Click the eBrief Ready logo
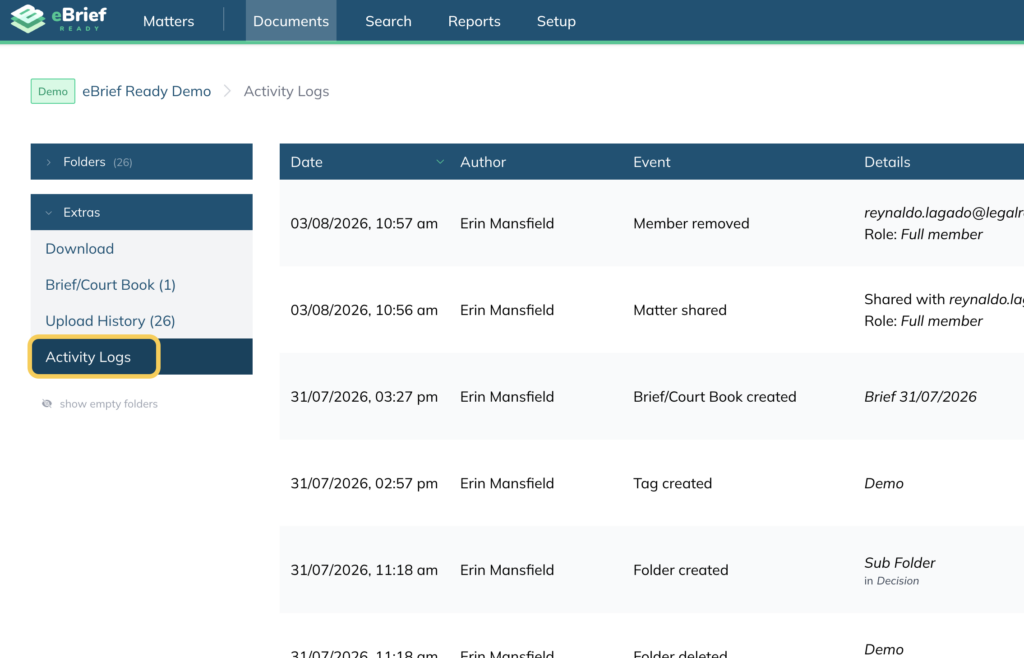Screen dimensions: 1024x658 (59, 18)
